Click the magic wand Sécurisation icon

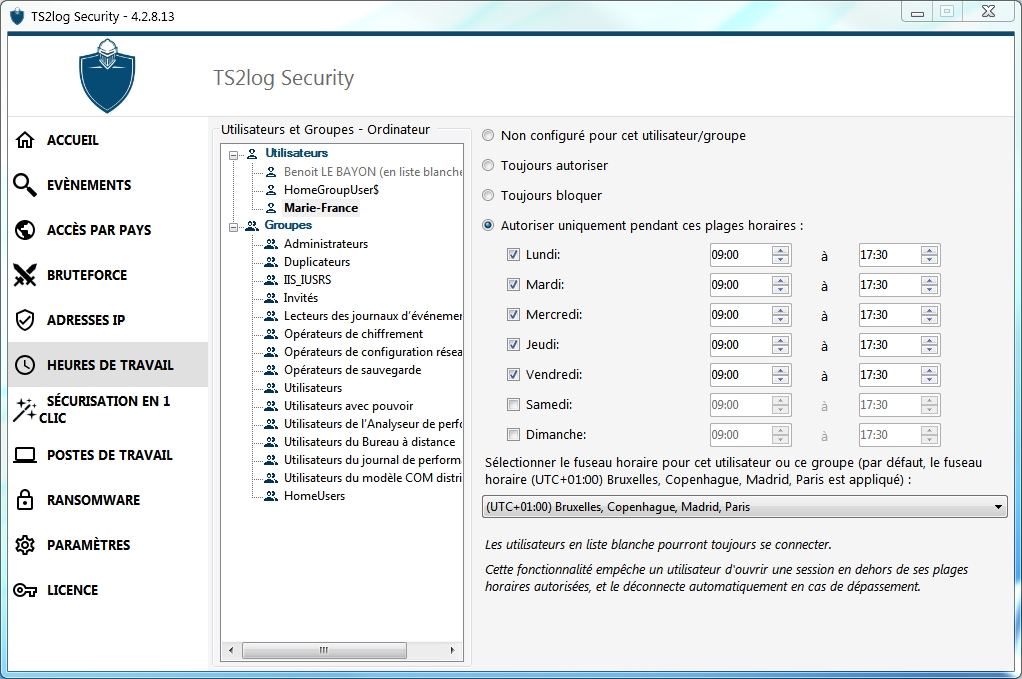[25, 410]
